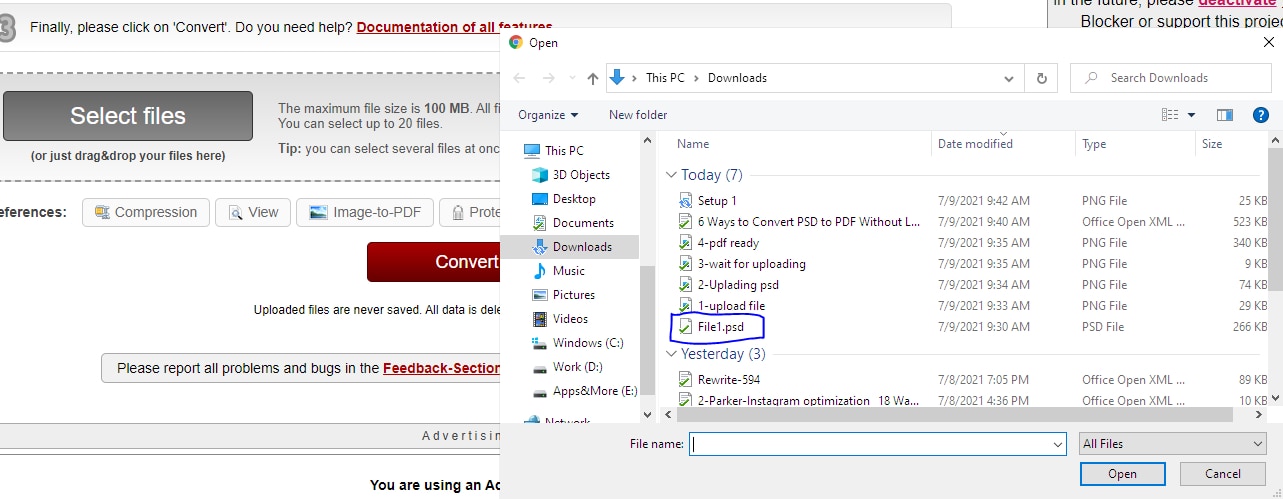Click New folder in toolbar
The image size is (1283, 499).
click(638, 115)
